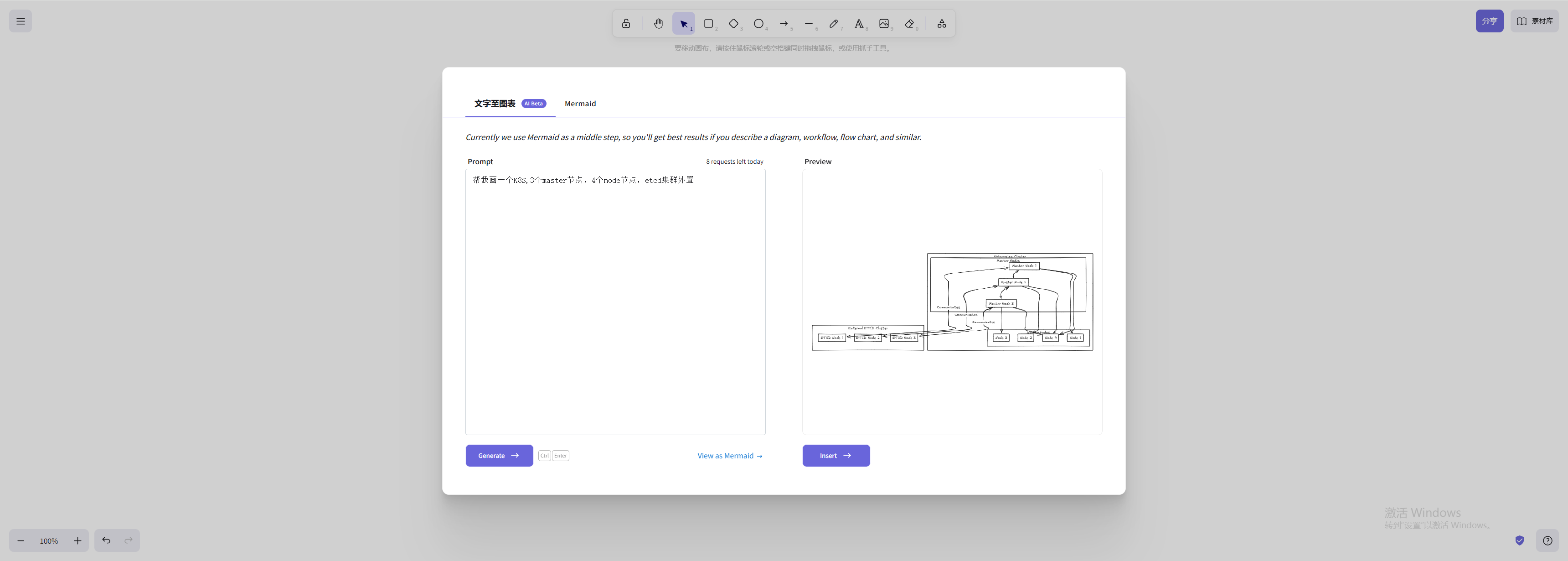
Task: Open the more shapes tools menu
Action: pos(942,24)
